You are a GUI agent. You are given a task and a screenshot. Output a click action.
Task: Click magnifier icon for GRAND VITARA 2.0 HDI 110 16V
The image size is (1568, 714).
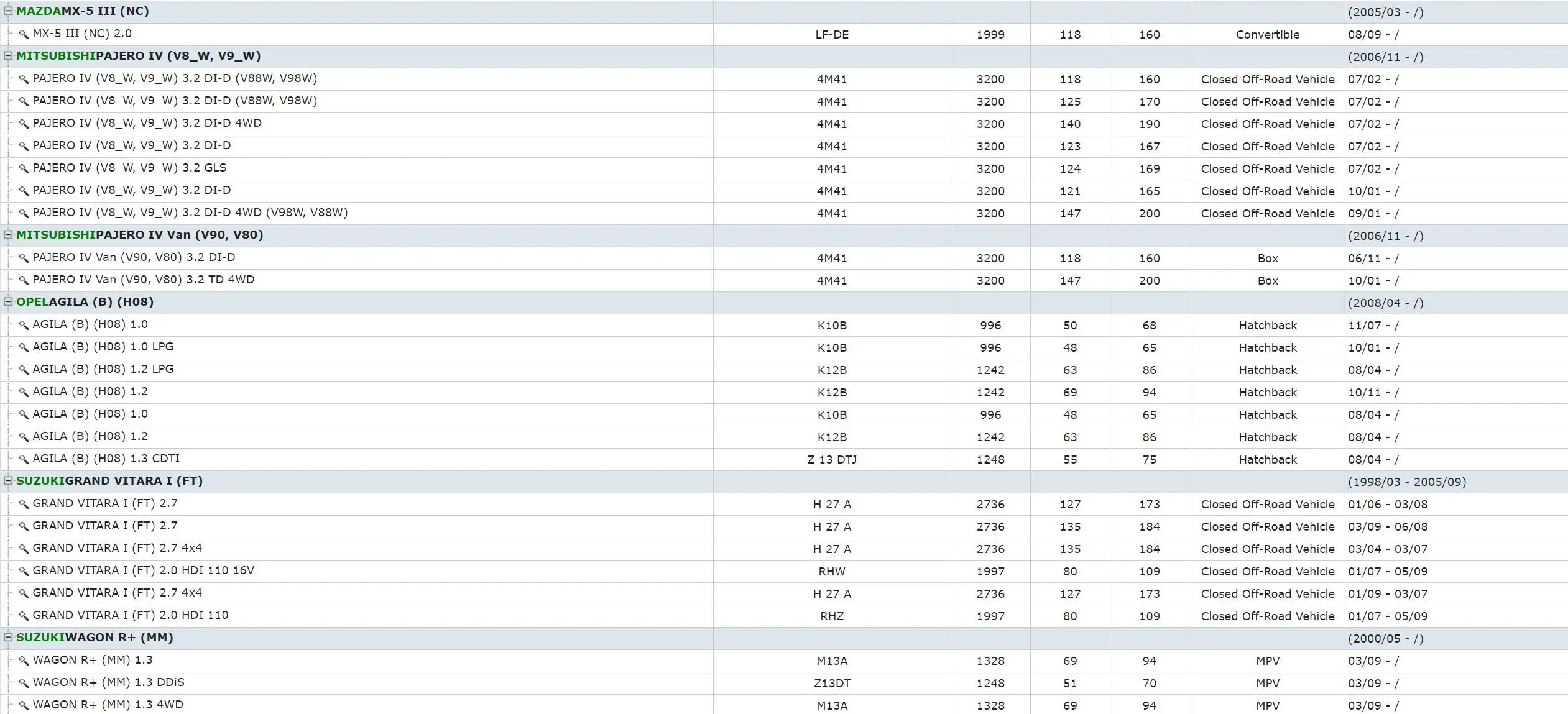tap(24, 571)
